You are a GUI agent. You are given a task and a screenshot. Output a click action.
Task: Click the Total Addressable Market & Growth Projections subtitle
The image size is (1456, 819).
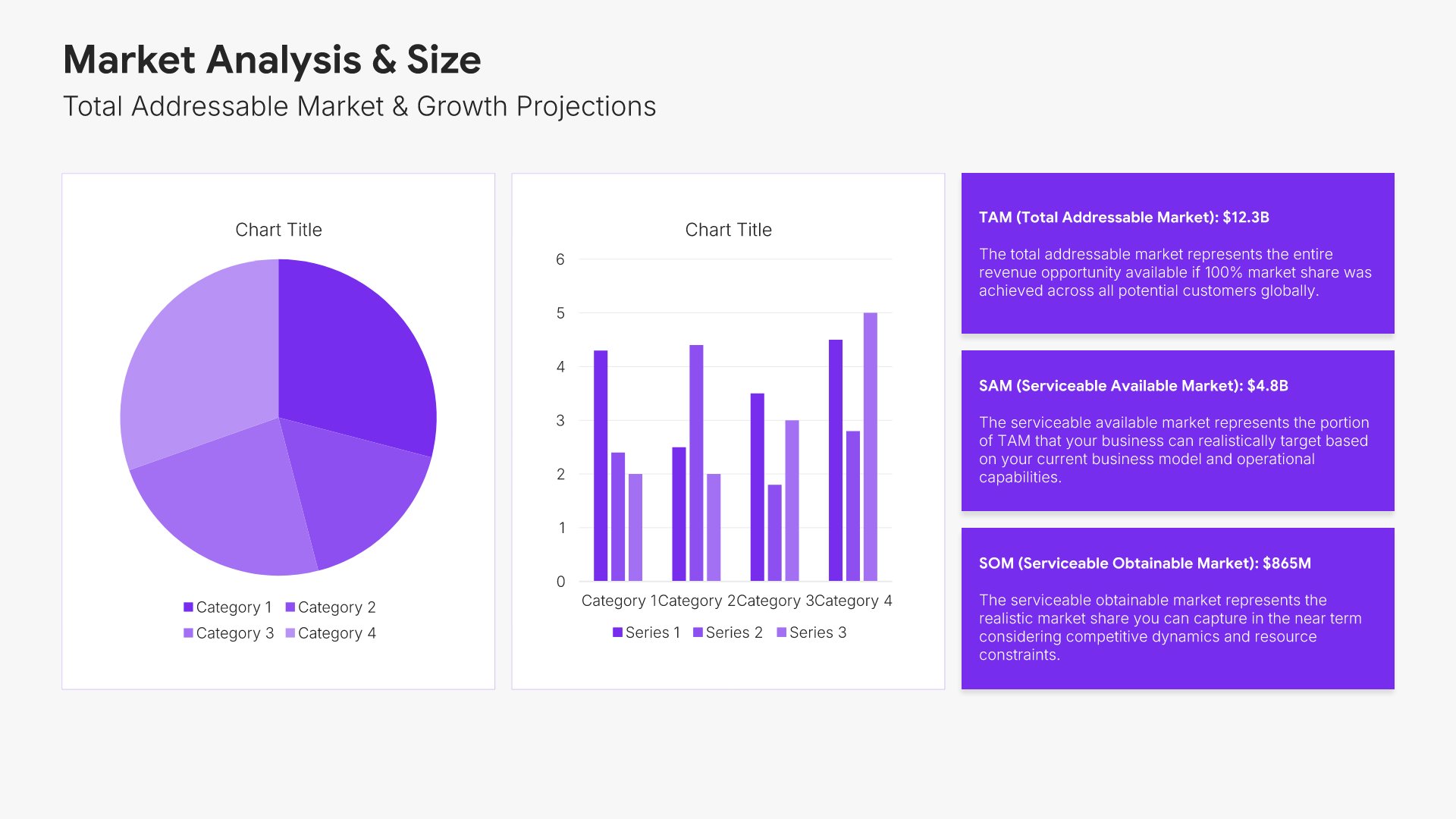(x=359, y=106)
